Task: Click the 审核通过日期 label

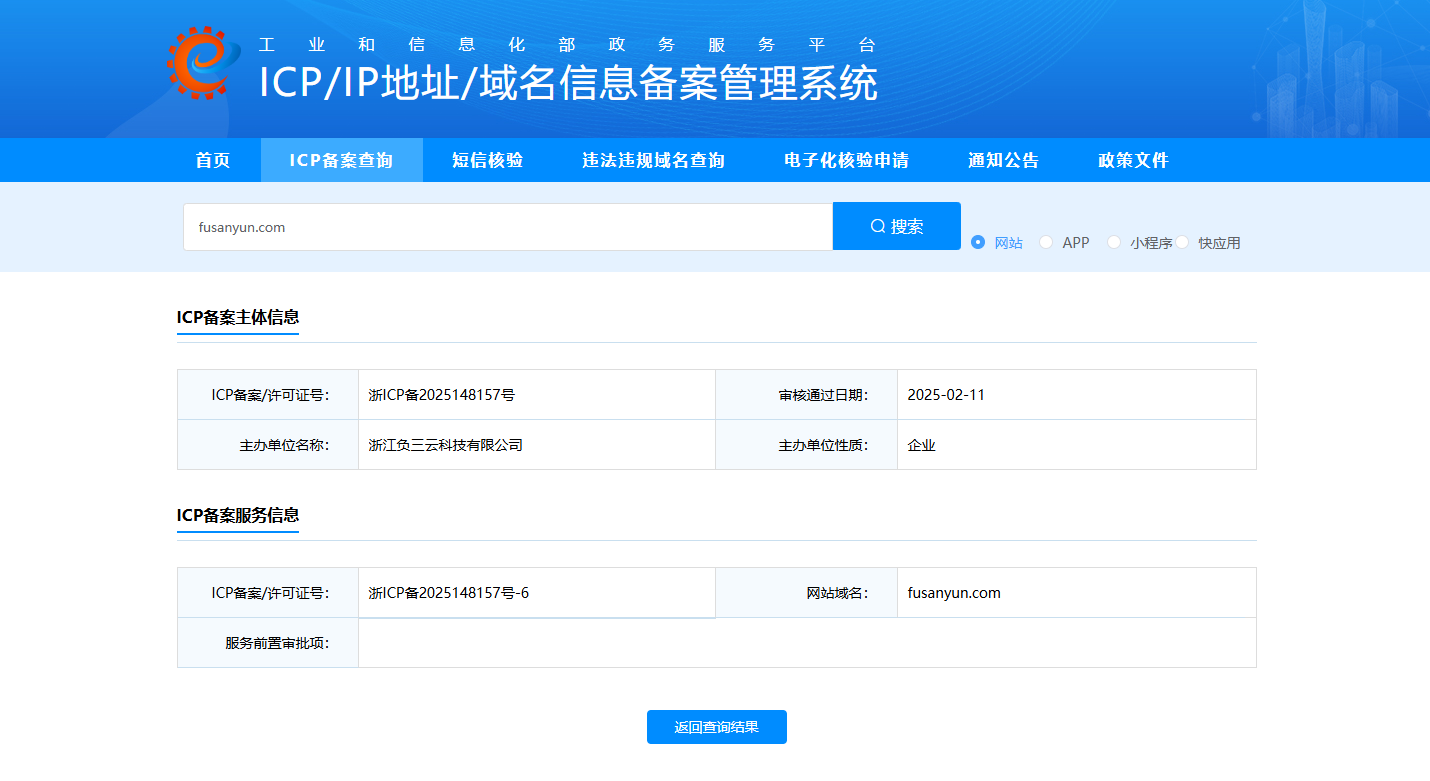Action: [824, 395]
